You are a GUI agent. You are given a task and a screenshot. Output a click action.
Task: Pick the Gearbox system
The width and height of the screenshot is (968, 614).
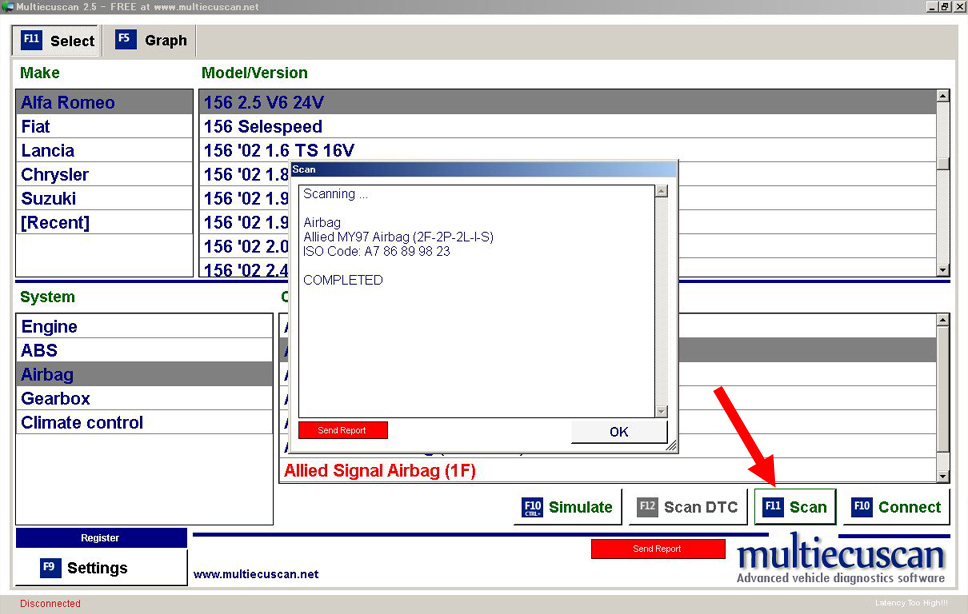click(144, 399)
